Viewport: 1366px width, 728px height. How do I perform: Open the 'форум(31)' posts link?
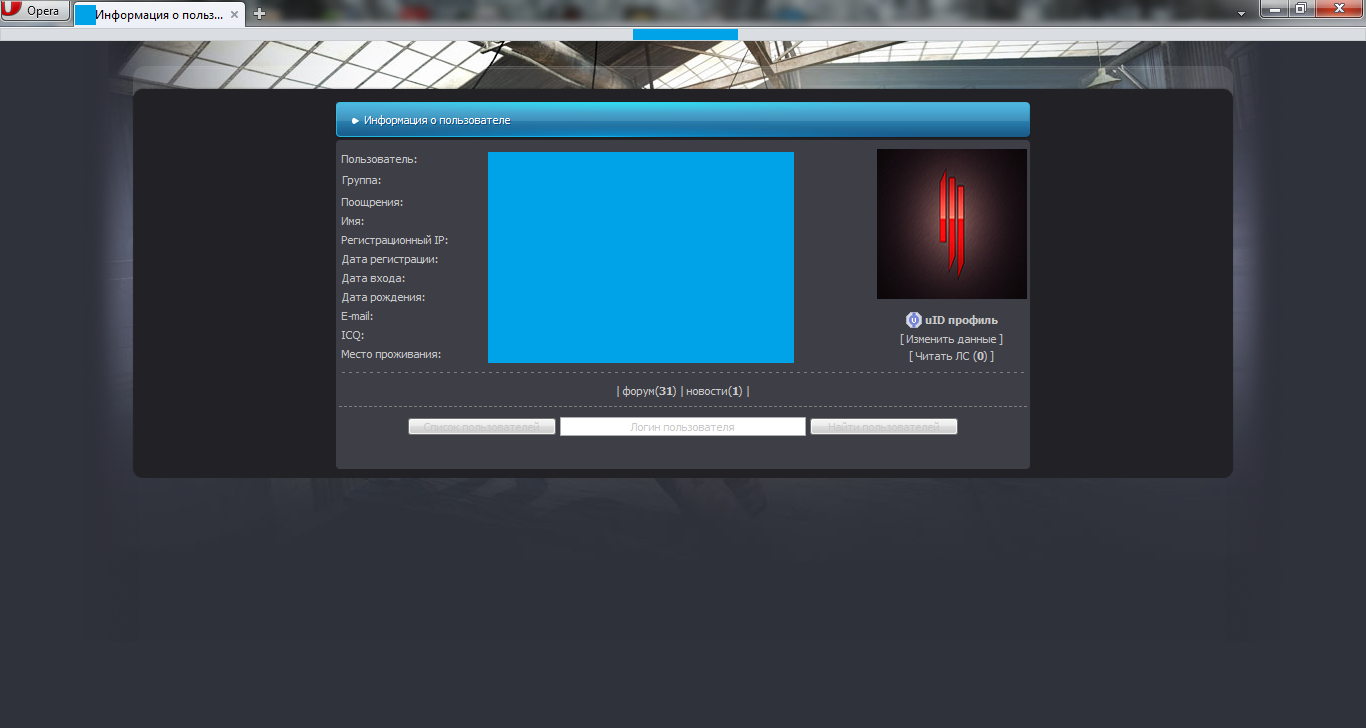(x=649, y=391)
